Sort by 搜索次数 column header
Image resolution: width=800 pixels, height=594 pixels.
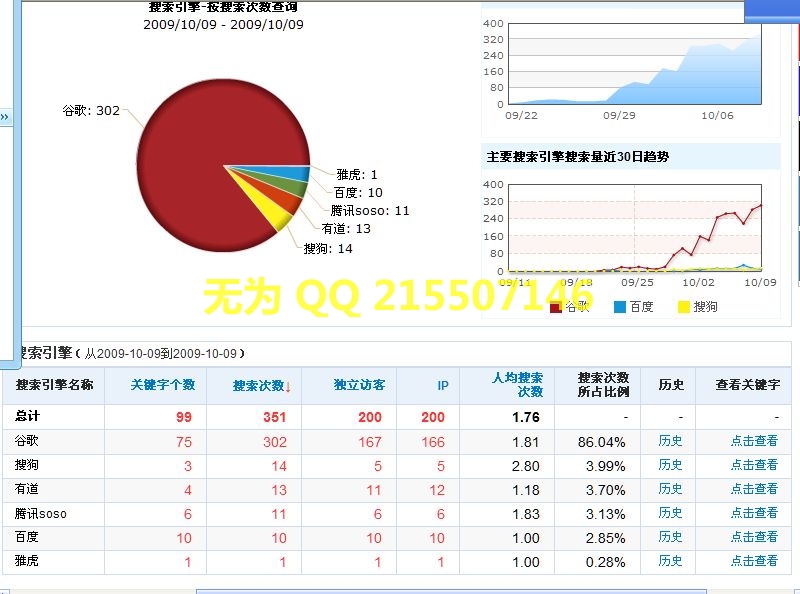click(262, 386)
